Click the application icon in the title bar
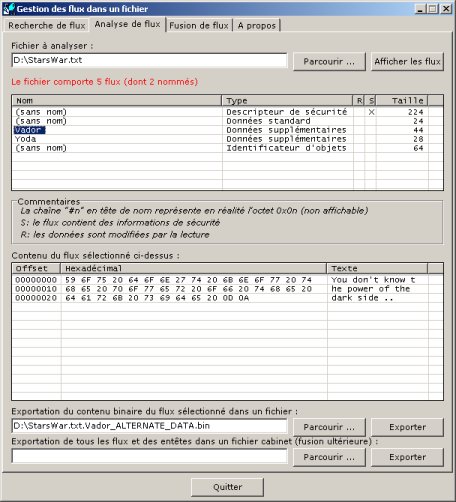The width and height of the screenshot is (456, 502). (9, 9)
